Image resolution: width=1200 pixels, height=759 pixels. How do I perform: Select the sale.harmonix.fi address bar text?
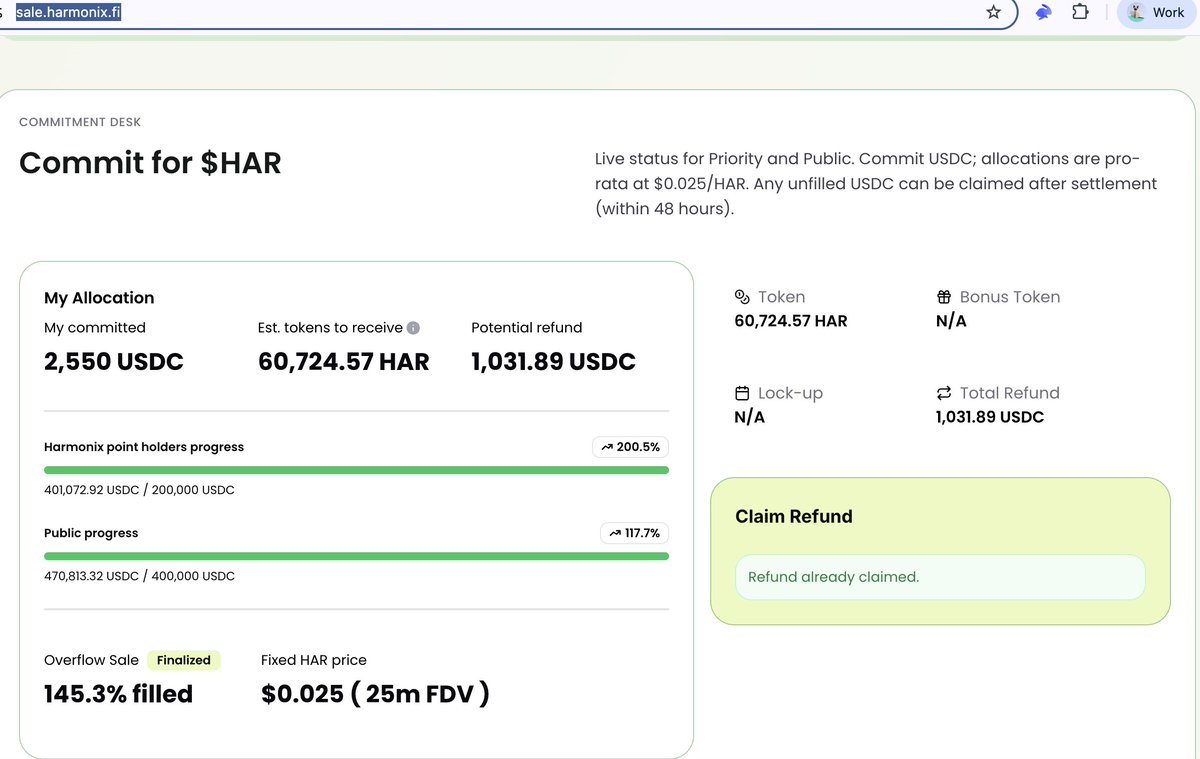click(65, 12)
